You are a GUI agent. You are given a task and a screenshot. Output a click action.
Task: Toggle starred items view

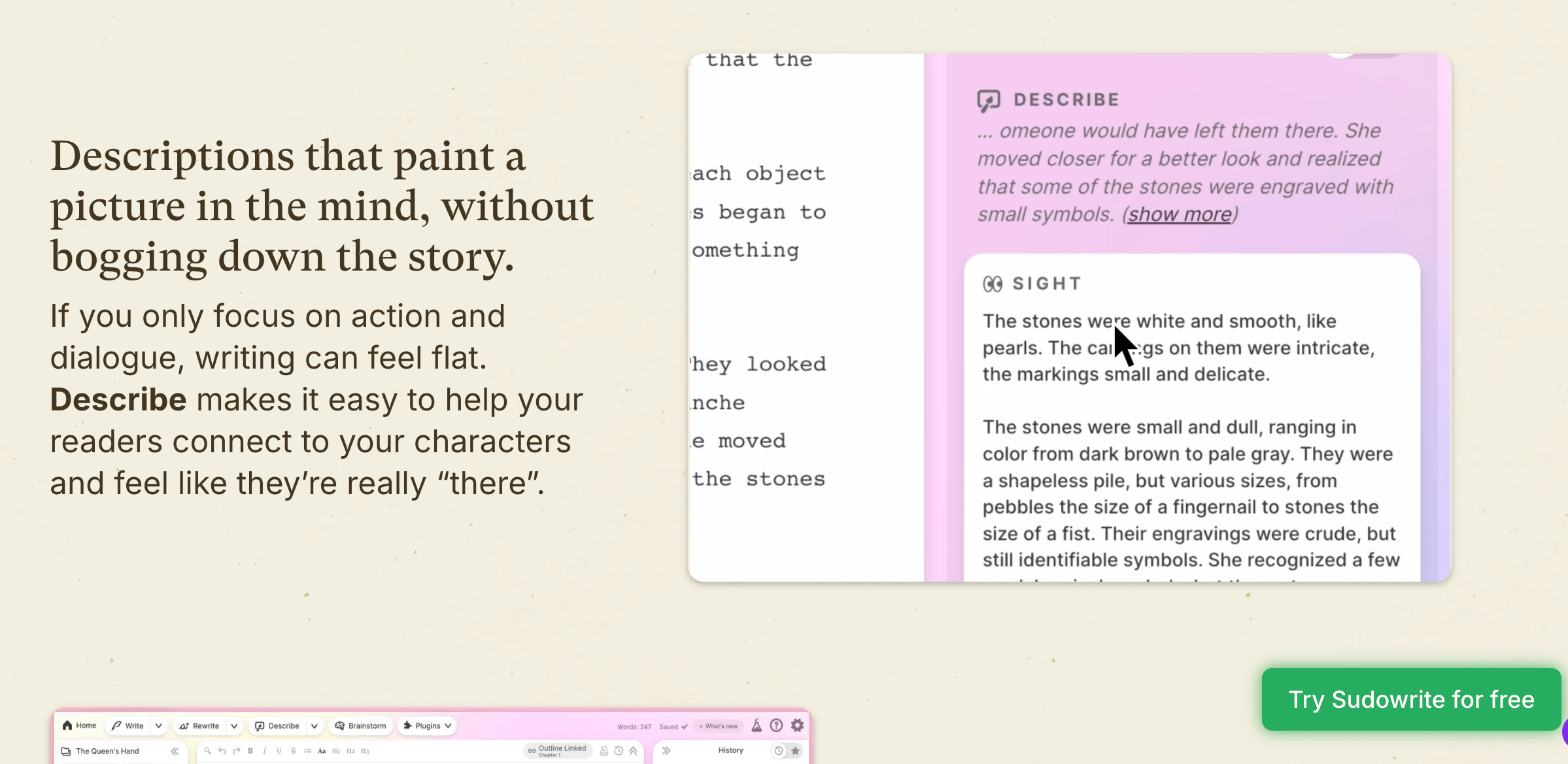(x=795, y=751)
